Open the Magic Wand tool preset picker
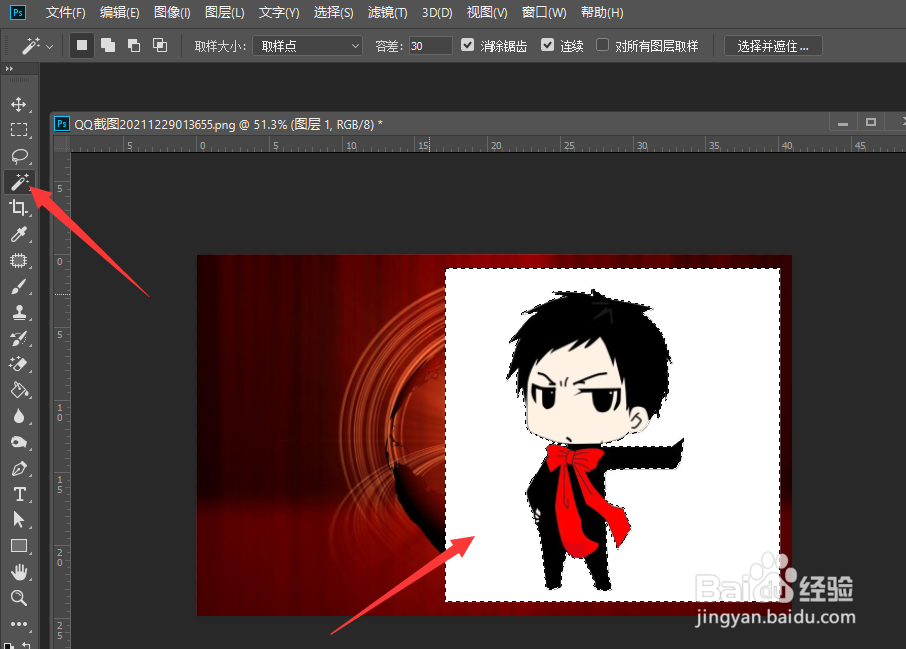This screenshot has height=649, width=906. [x=38, y=46]
